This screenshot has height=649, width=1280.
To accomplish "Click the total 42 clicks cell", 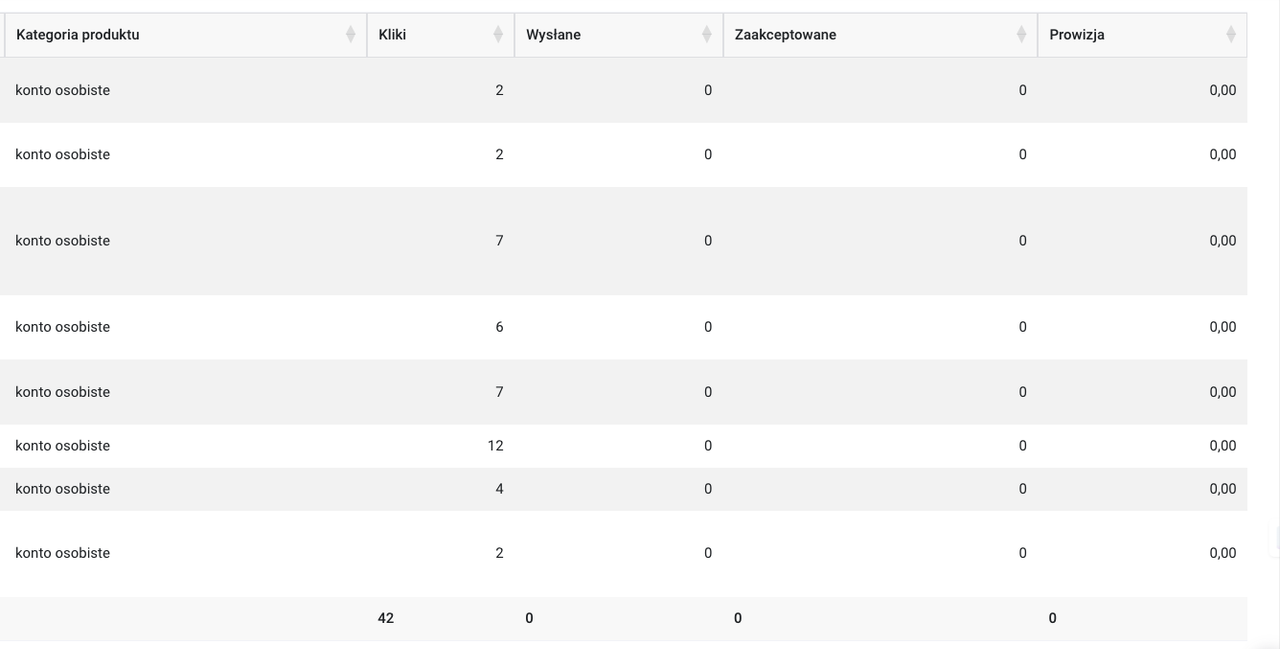I will click(386, 618).
